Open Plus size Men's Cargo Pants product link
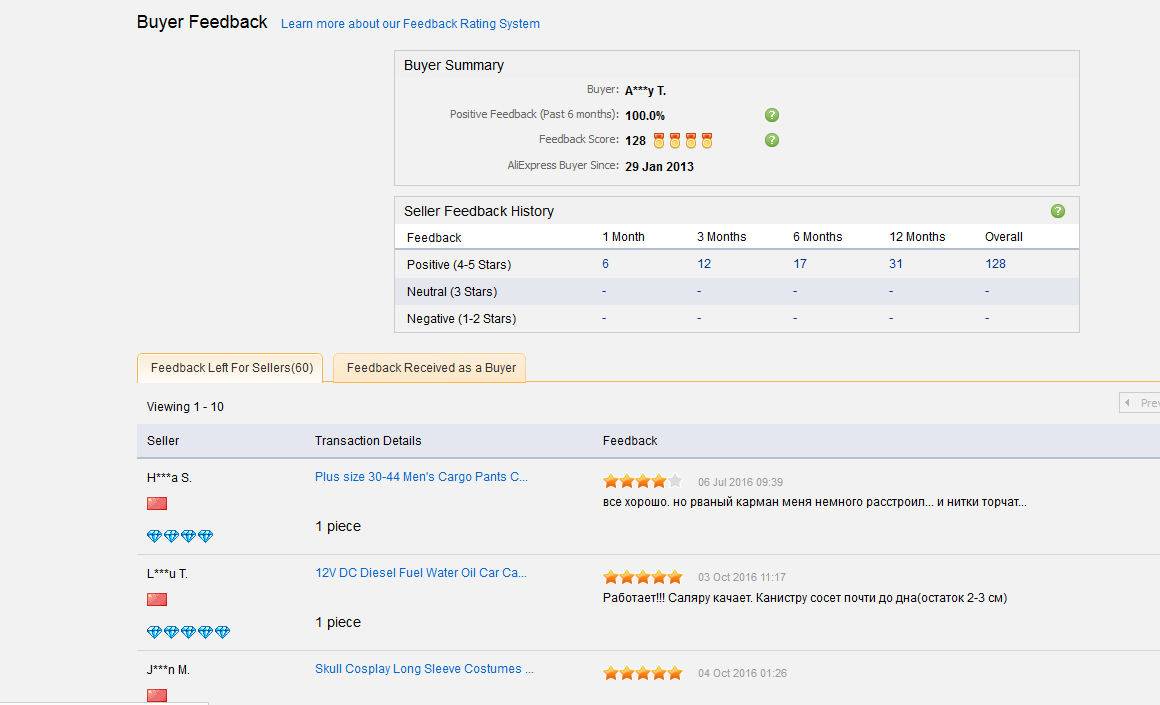The height and width of the screenshot is (705, 1160). click(x=421, y=477)
